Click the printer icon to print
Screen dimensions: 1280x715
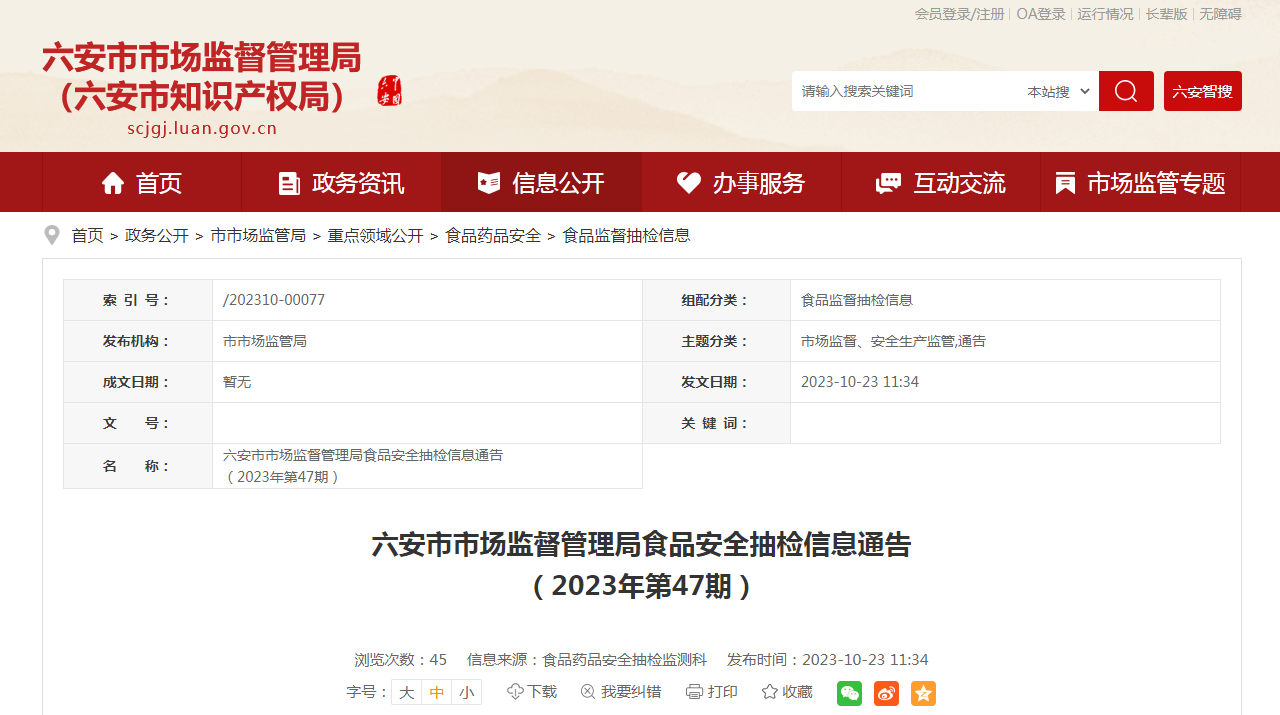pos(695,692)
